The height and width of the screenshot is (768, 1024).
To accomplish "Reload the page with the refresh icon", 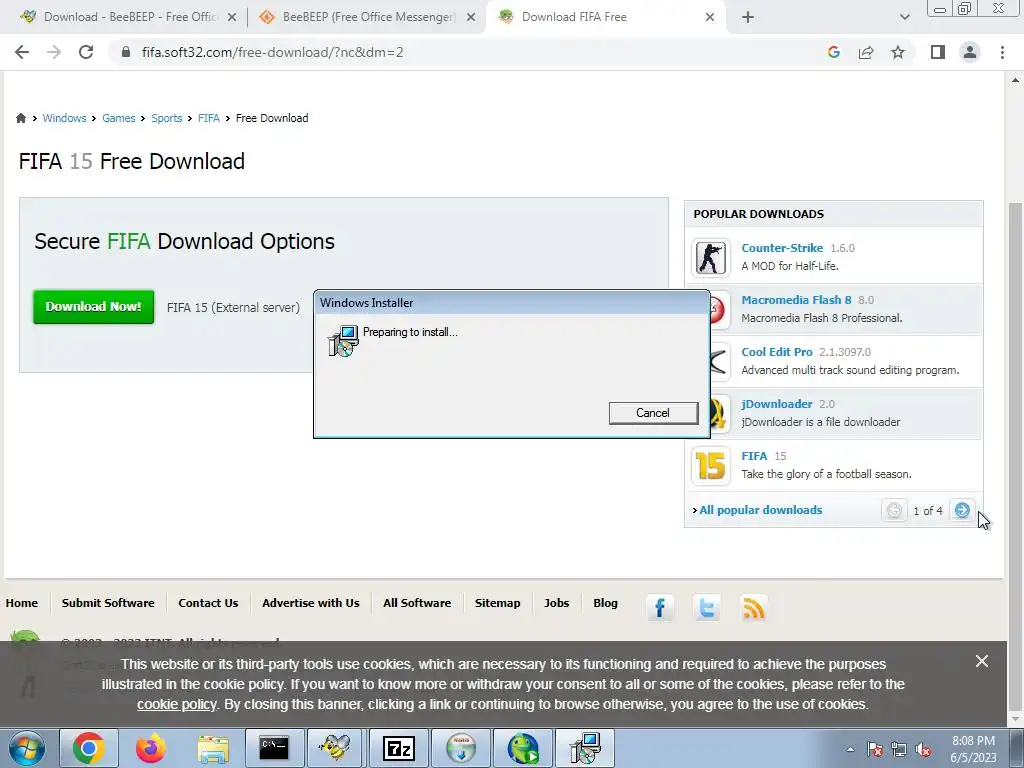I will 86,52.
